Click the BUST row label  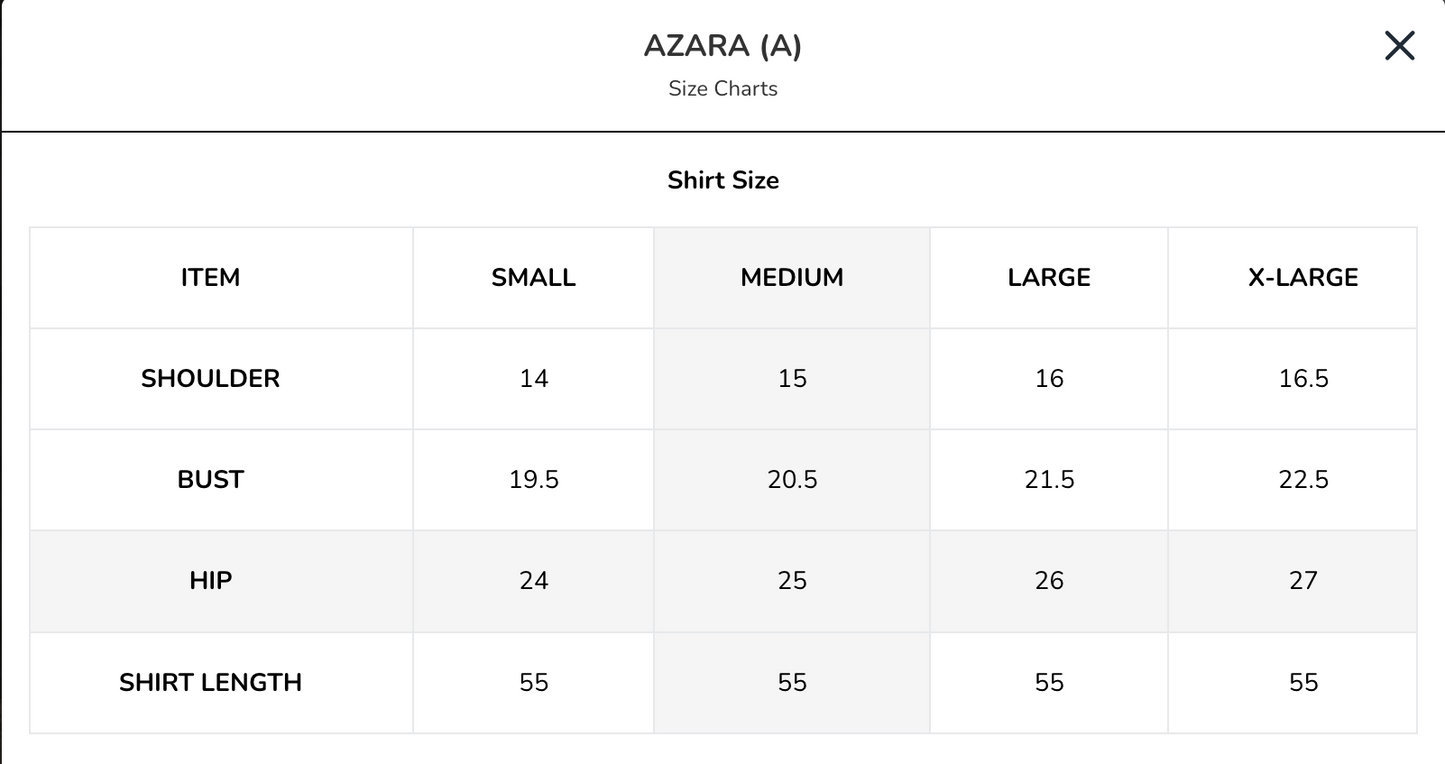pos(210,479)
